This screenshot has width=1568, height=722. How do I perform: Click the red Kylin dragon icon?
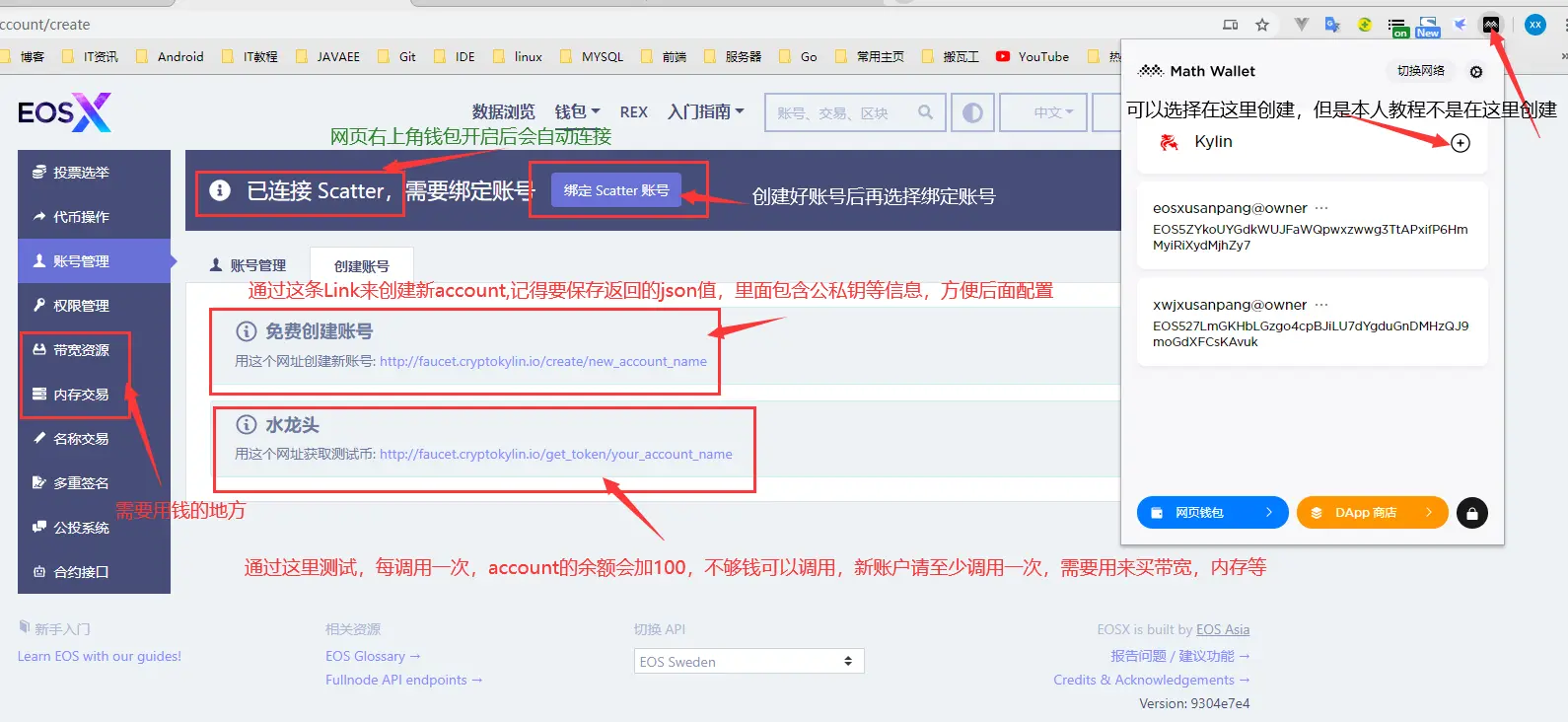coord(1170,143)
